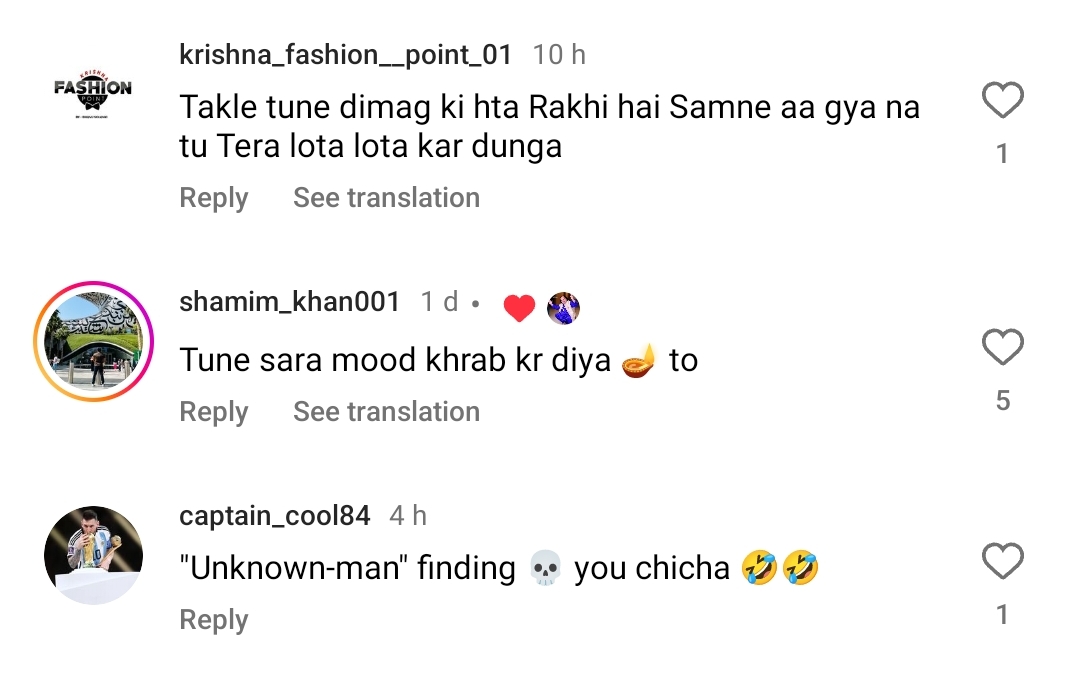Viewport: 1080px width, 681px height.
Task: Like shamim_khan001's comment with the heart
Action: pos(1002,348)
